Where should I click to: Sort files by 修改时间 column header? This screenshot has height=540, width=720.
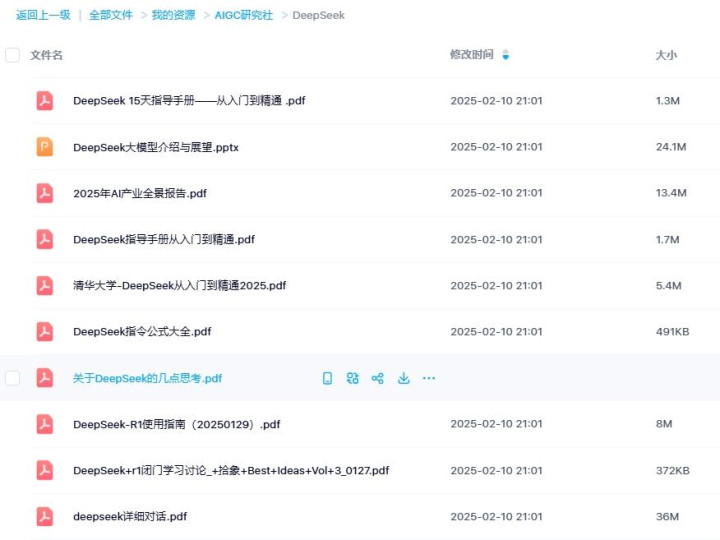click(x=472, y=55)
